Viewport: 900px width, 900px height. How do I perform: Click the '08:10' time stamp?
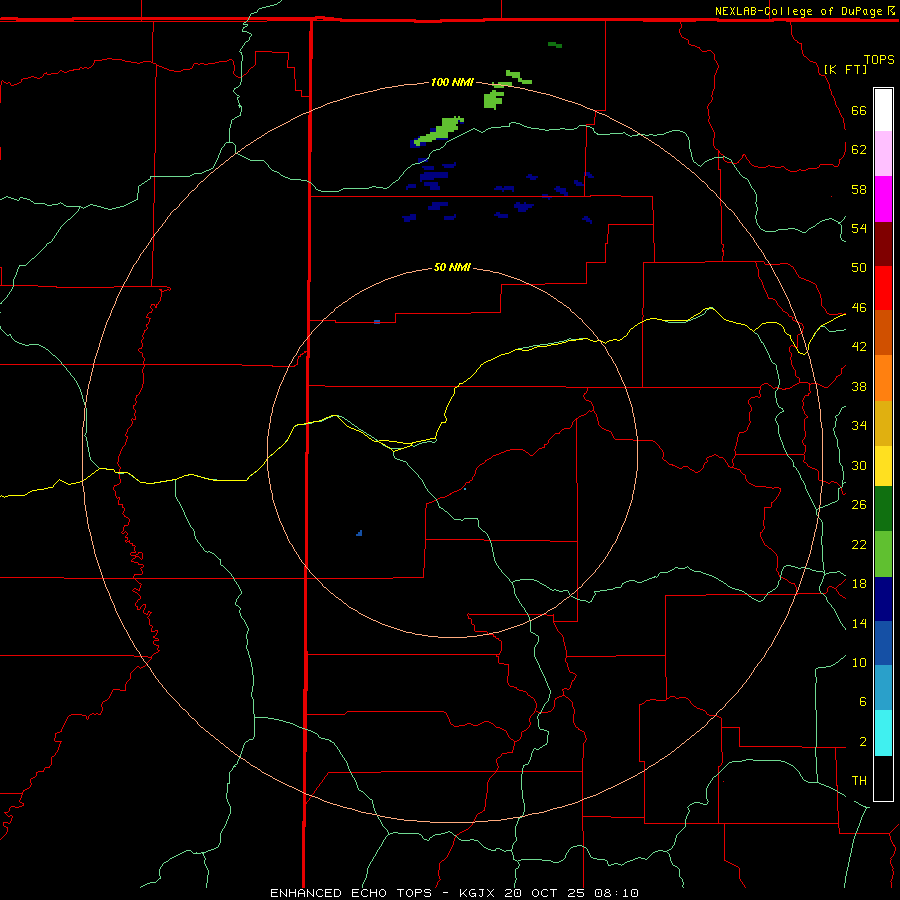click(x=616, y=893)
